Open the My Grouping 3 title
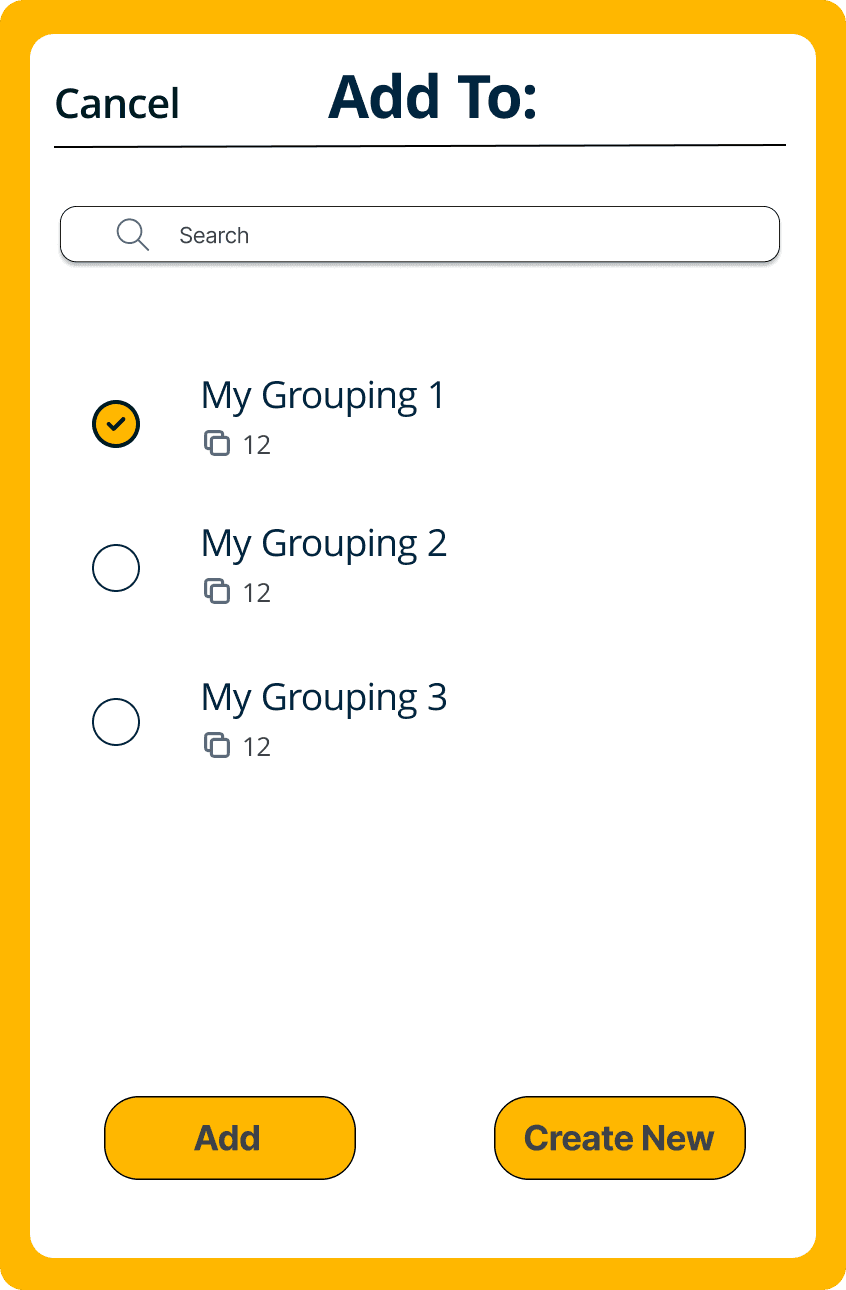Viewport: 846px width, 1290px height. click(323, 698)
